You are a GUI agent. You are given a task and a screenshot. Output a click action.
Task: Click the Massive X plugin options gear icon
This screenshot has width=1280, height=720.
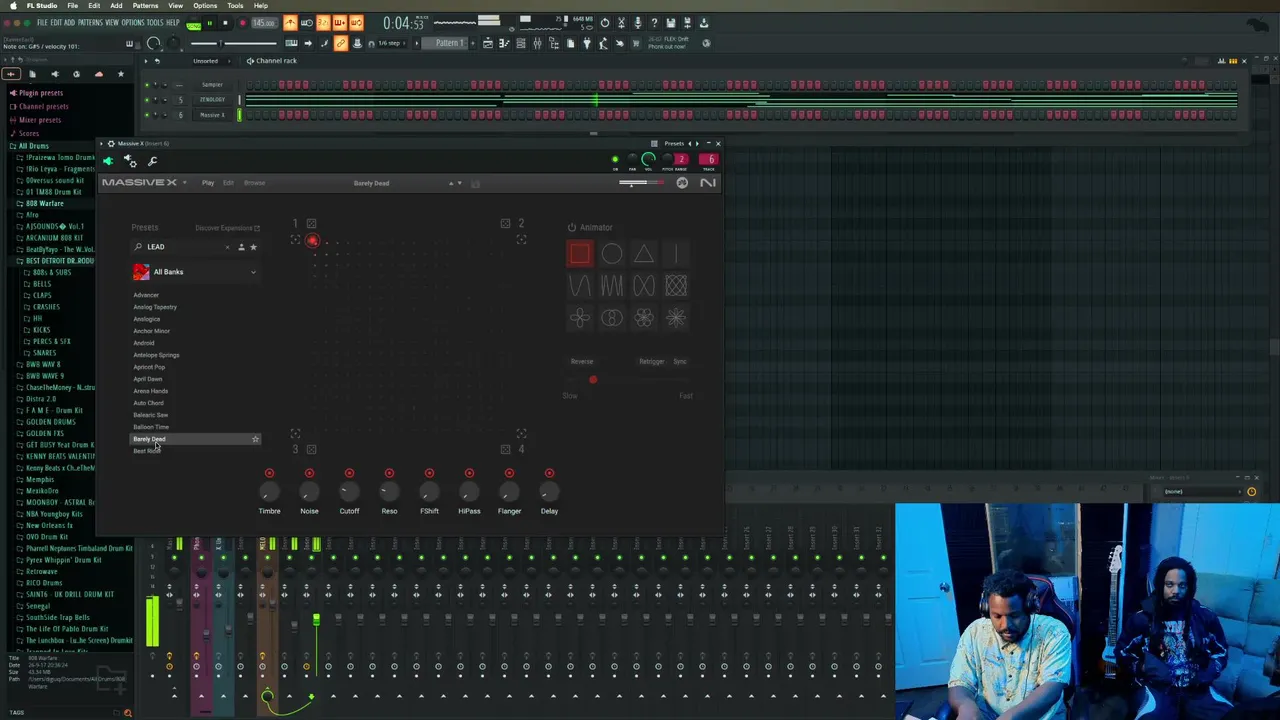click(130, 161)
